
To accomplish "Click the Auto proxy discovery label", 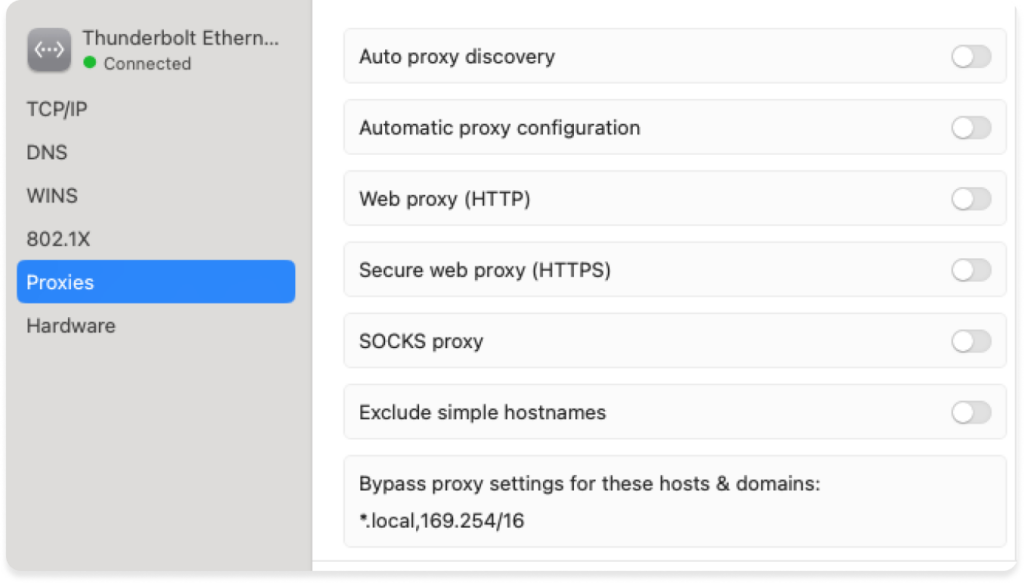I will tap(456, 56).
